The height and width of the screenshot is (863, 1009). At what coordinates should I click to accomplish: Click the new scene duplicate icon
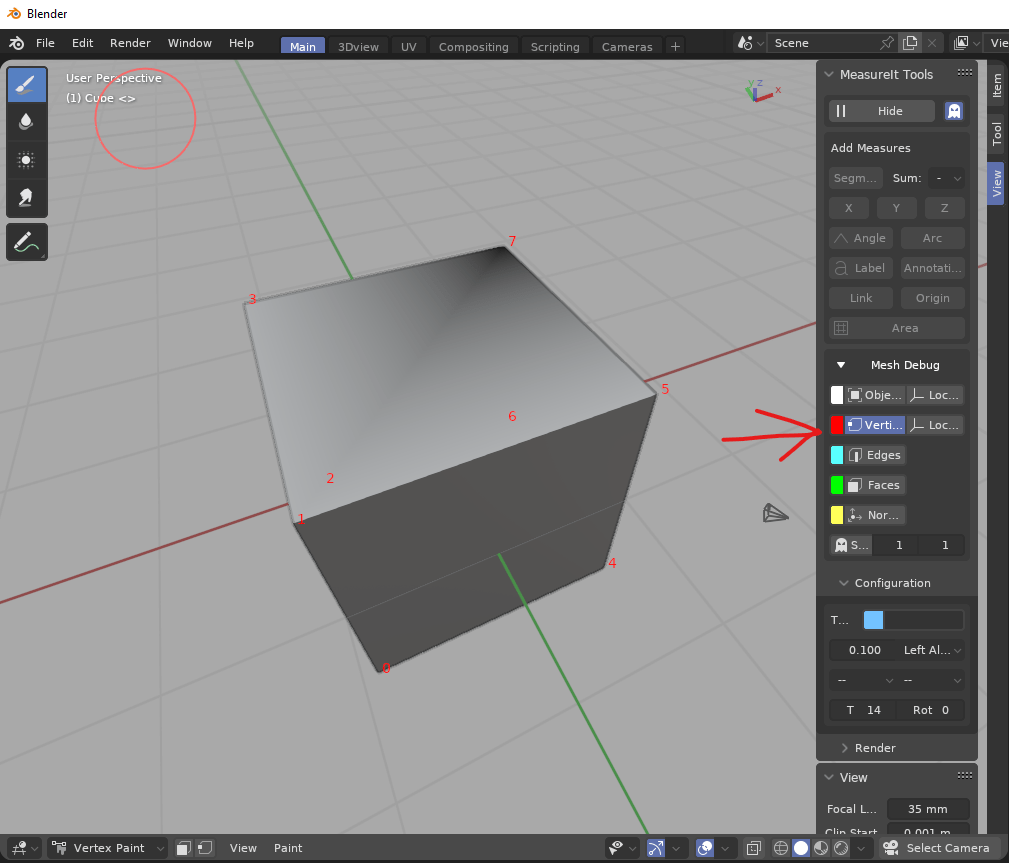tap(910, 43)
